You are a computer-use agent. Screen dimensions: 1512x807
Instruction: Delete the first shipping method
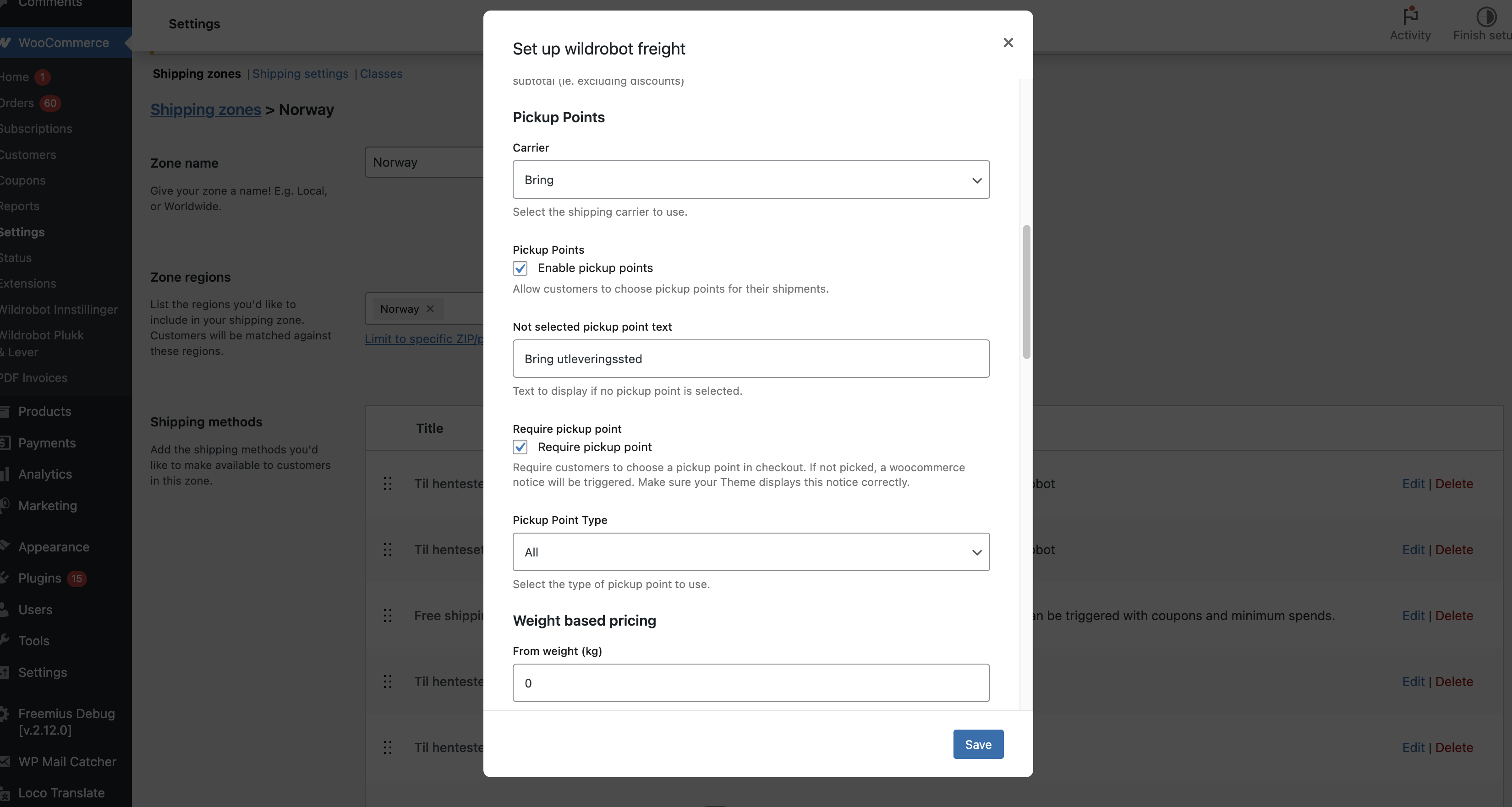coord(1454,484)
